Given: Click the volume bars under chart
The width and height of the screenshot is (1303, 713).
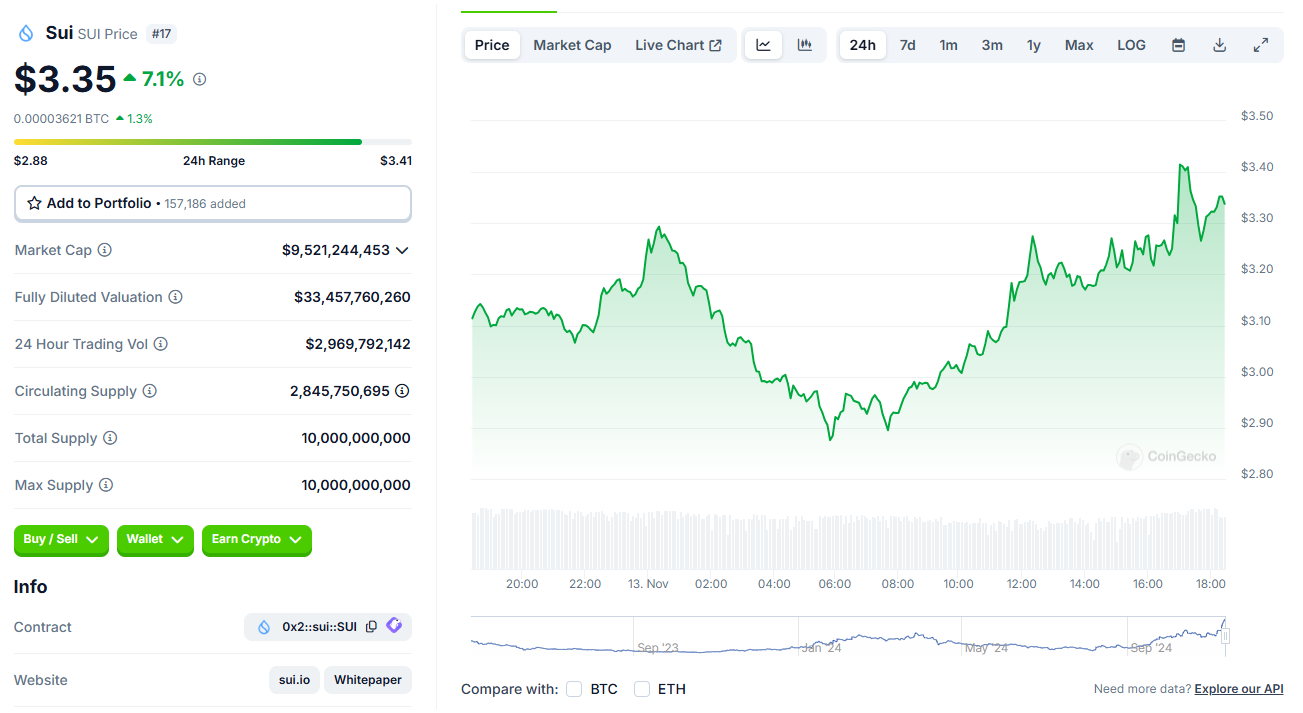Looking at the screenshot, I should (848, 538).
